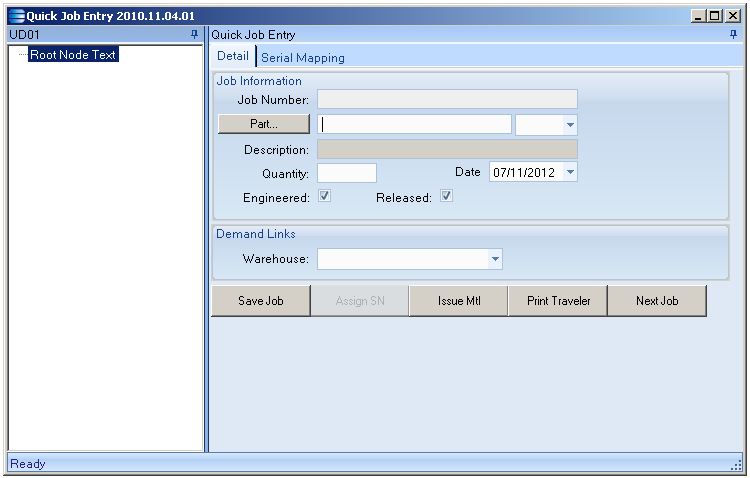Open the dropdown next to Part field
Viewport: 750px width, 478px height.
[x=570, y=124]
